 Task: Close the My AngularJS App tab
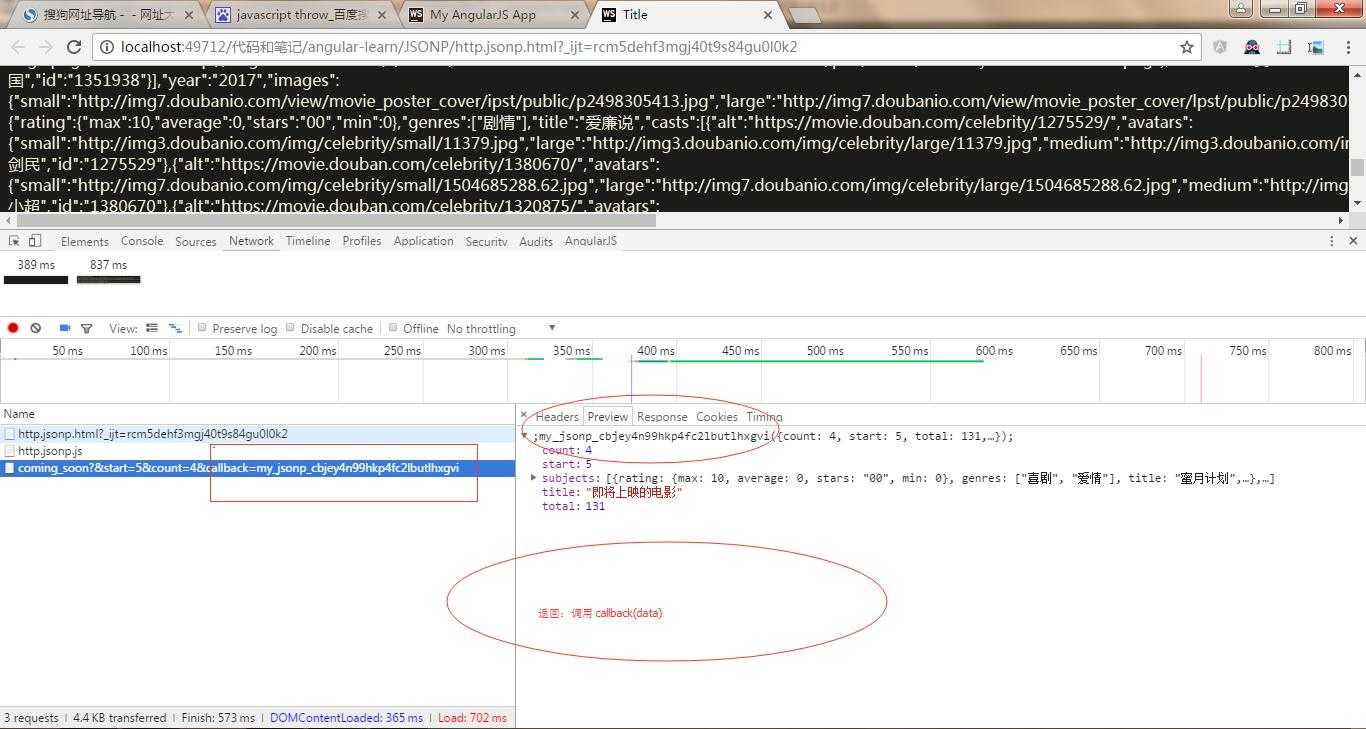click(x=575, y=15)
